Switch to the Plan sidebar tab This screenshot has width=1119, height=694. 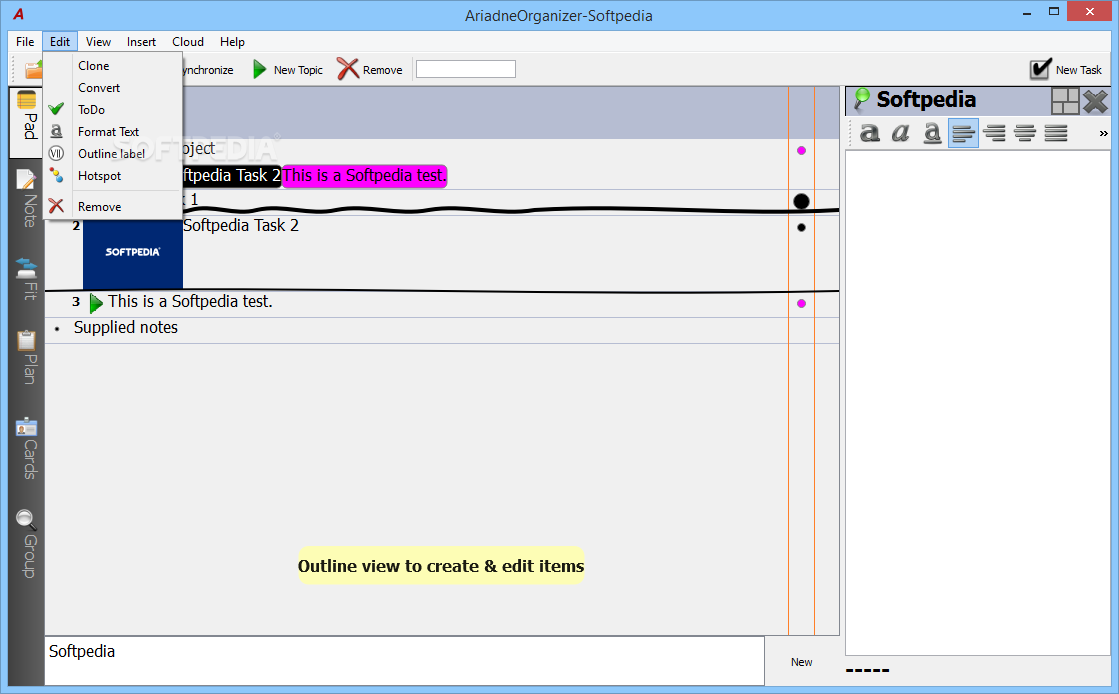point(27,357)
